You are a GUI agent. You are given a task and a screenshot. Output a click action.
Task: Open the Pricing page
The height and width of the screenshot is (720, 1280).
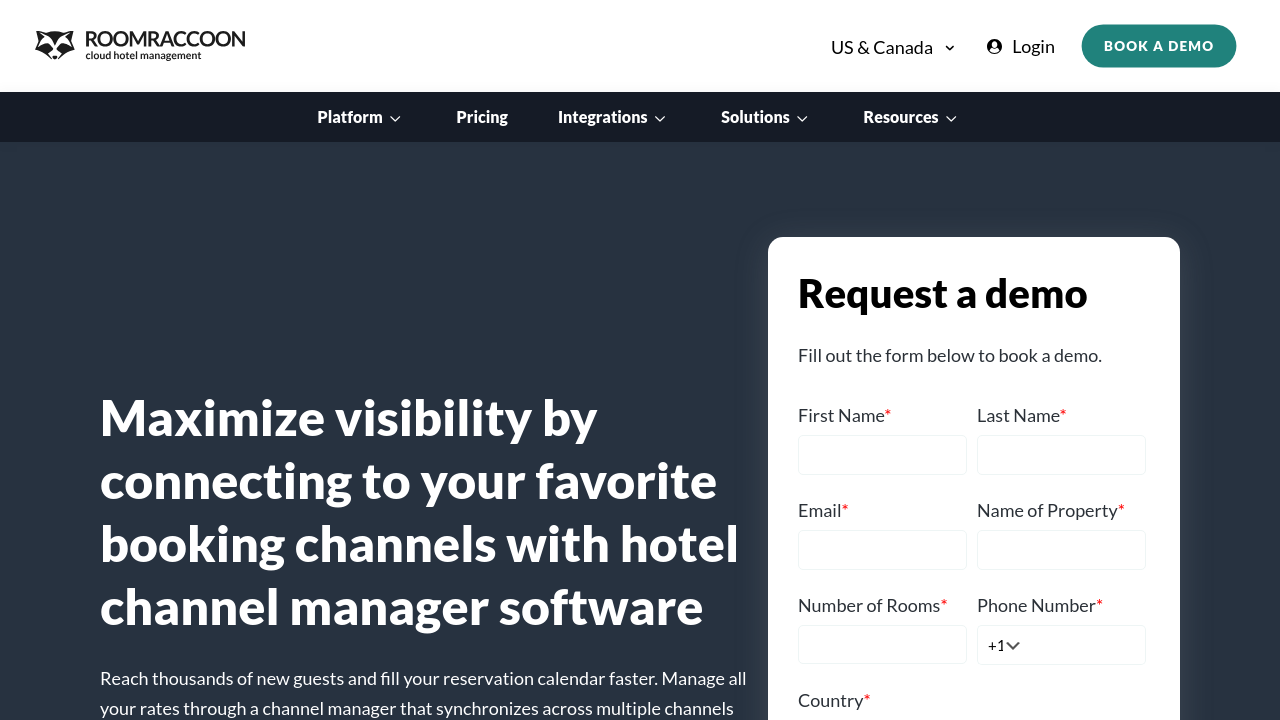(482, 117)
